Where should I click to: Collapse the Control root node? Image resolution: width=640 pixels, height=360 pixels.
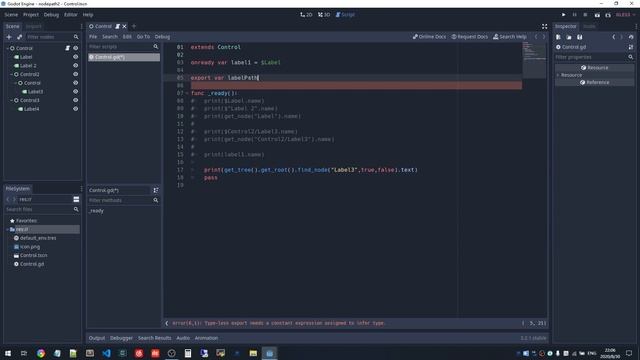(x=7, y=48)
